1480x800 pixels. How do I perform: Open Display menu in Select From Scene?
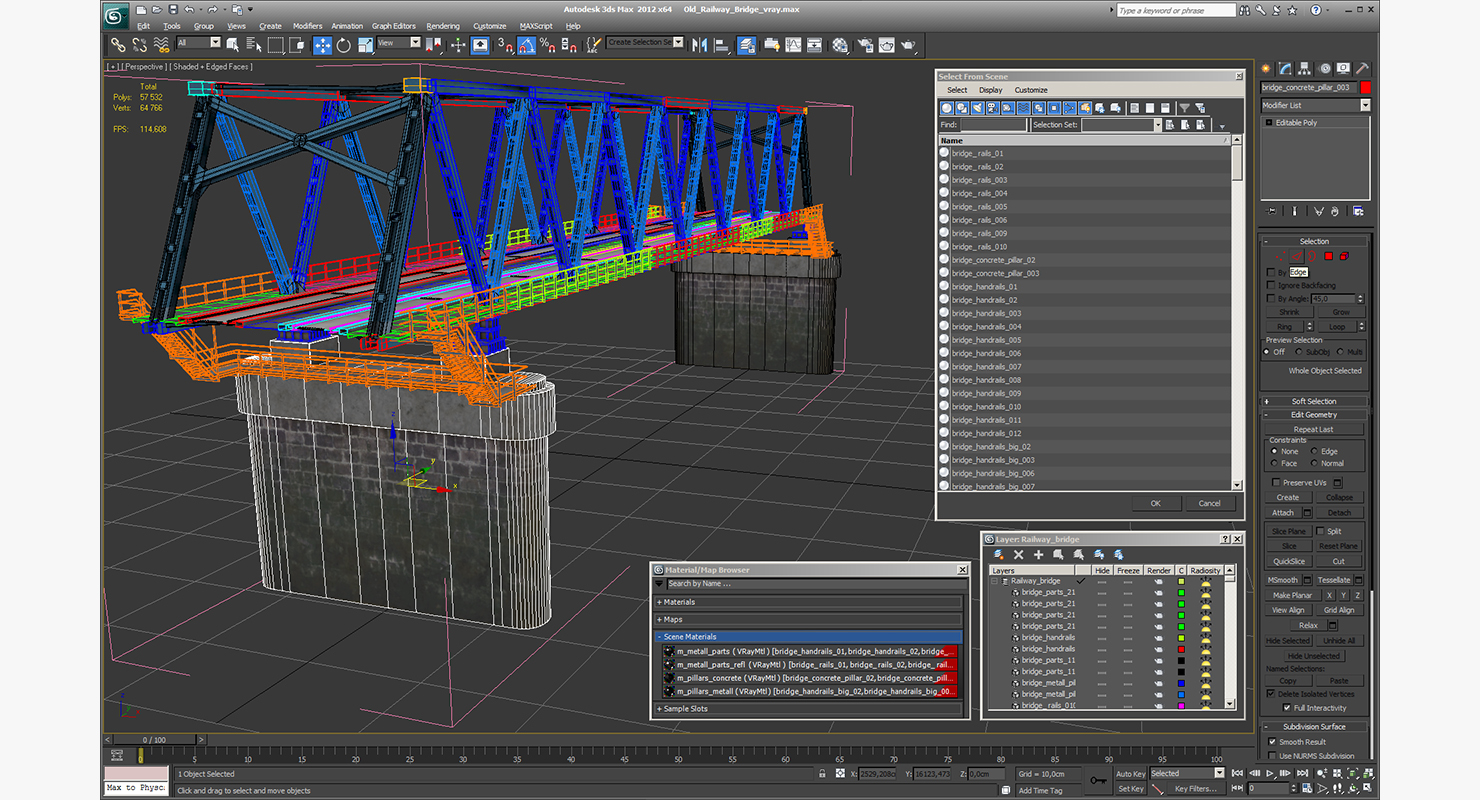[991, 90]
